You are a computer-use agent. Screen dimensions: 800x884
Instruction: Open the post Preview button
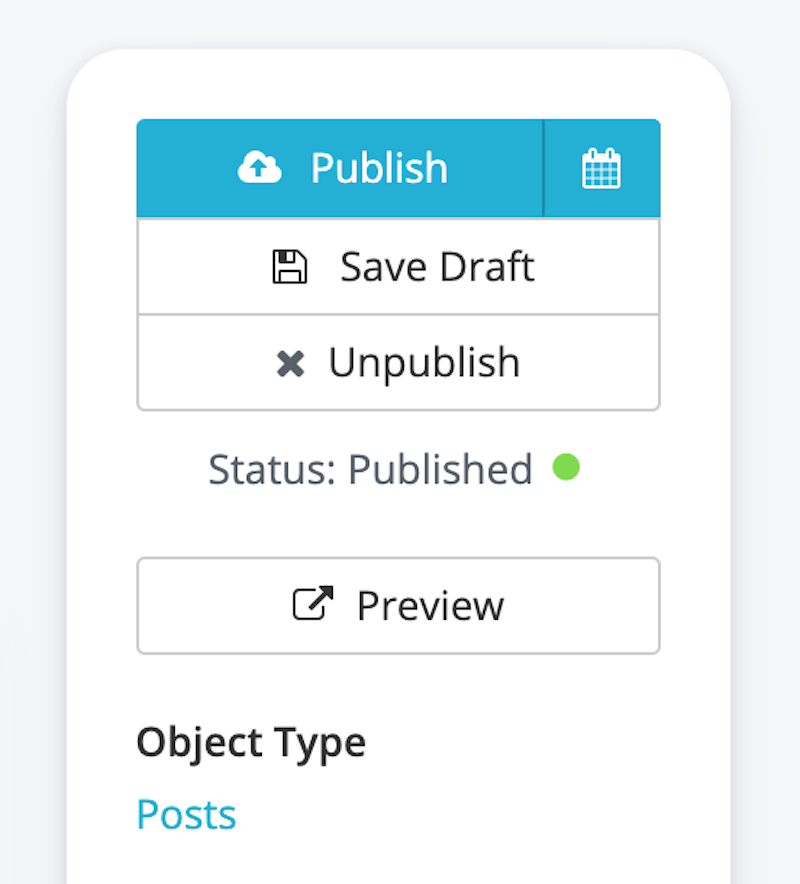[x=398, y=605]
